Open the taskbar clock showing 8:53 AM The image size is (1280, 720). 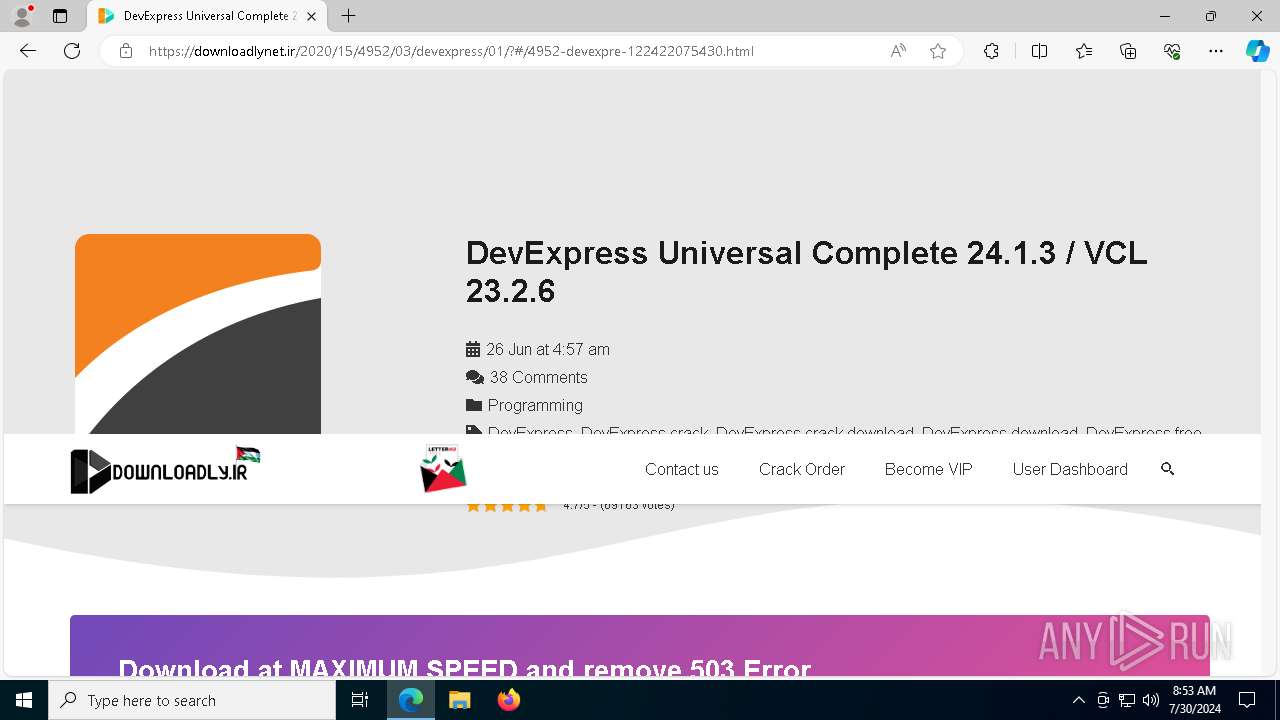tap(1194, 700)
